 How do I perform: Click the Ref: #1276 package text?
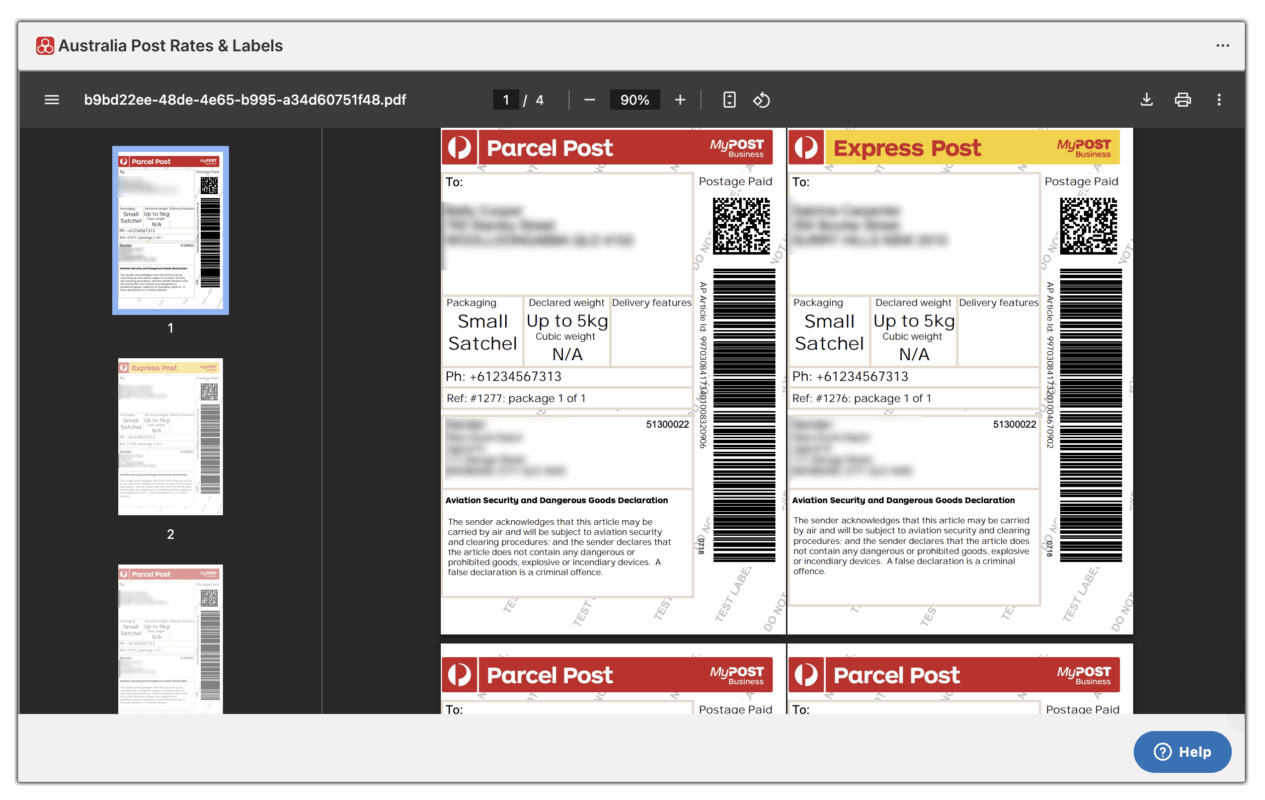(862, 398)
